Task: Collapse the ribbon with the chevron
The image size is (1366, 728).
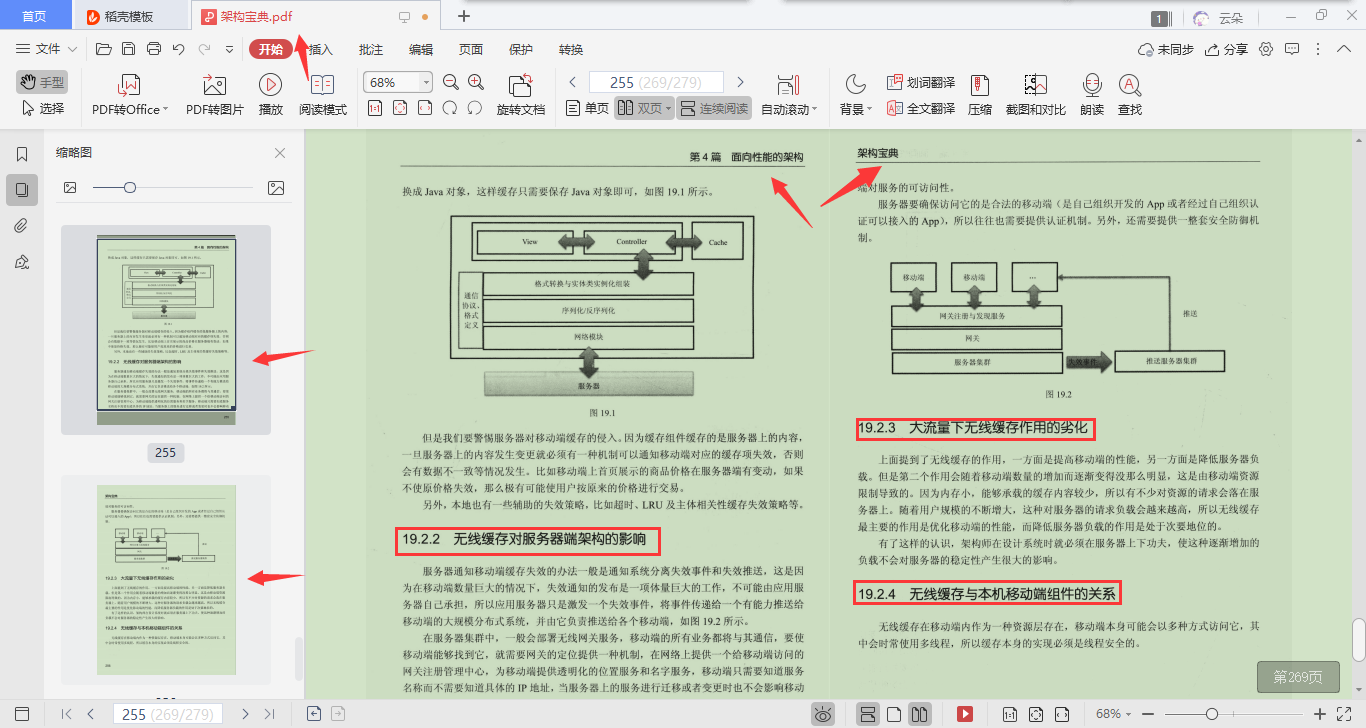Action: (1344, 49)
